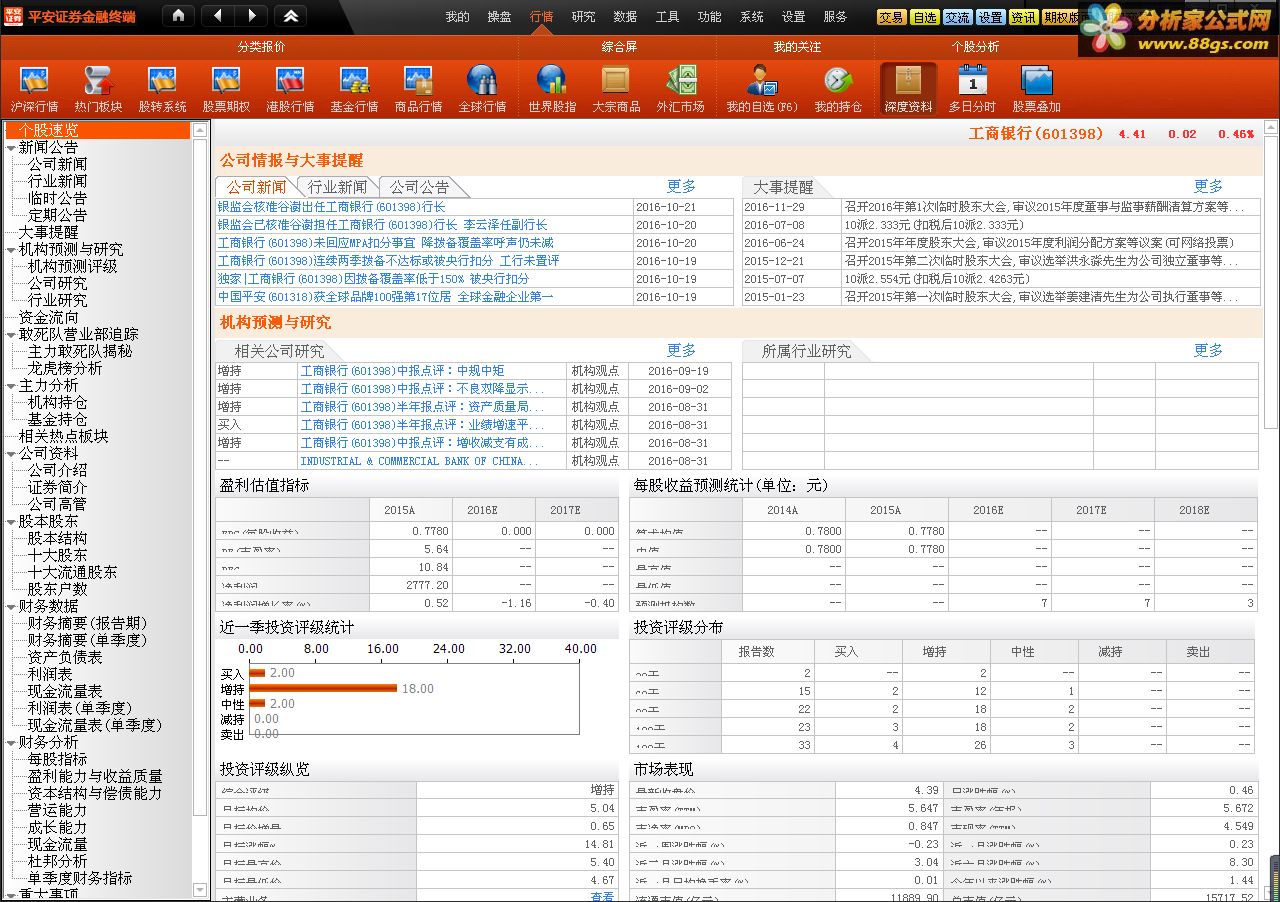Click the 查看 link in 投资评级纵览
This screenshot has height=902, width=1280.
[x=602, y=897]
